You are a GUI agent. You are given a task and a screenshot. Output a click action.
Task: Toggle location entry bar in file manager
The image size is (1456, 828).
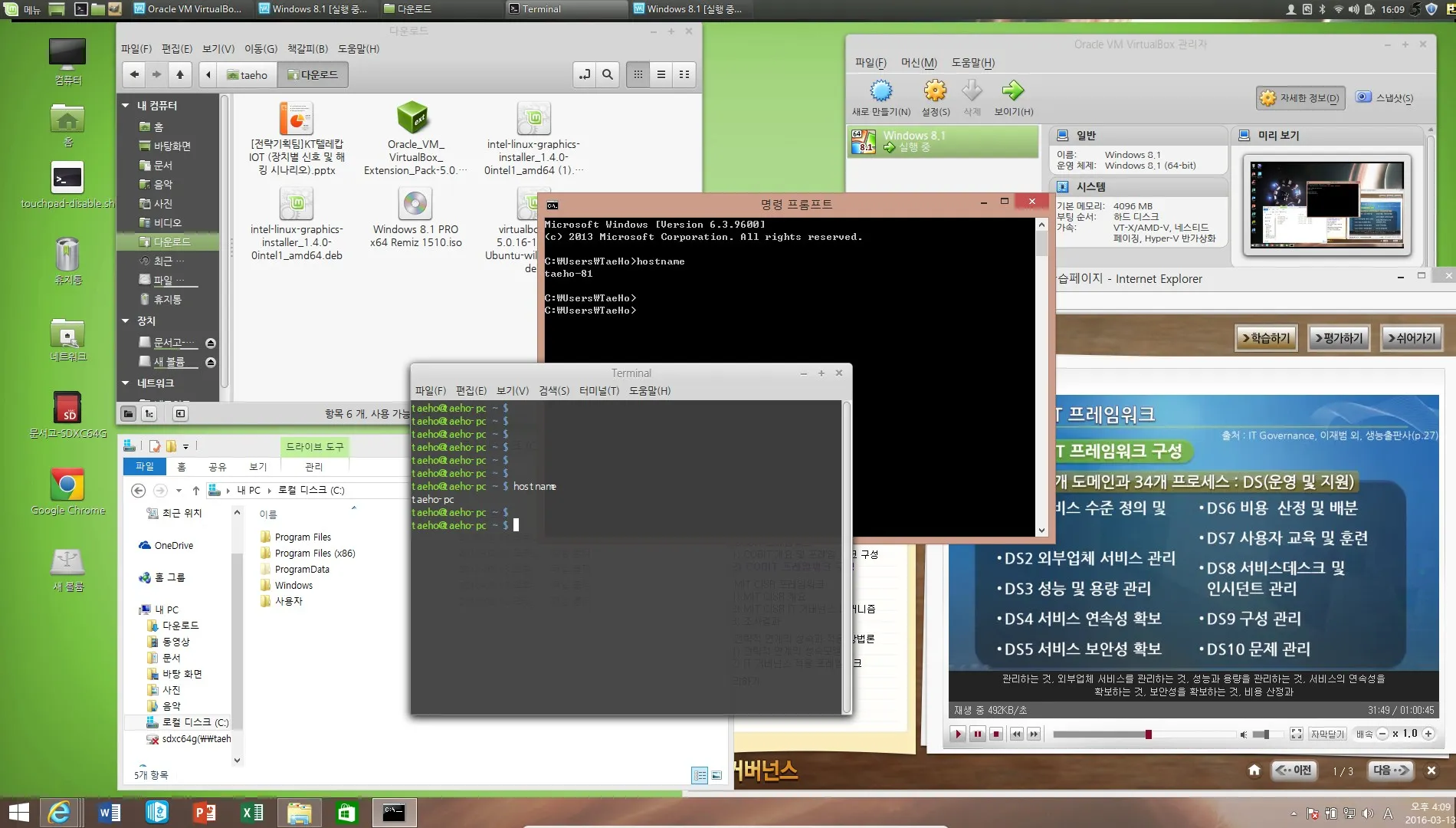click(x=584, y=74)
